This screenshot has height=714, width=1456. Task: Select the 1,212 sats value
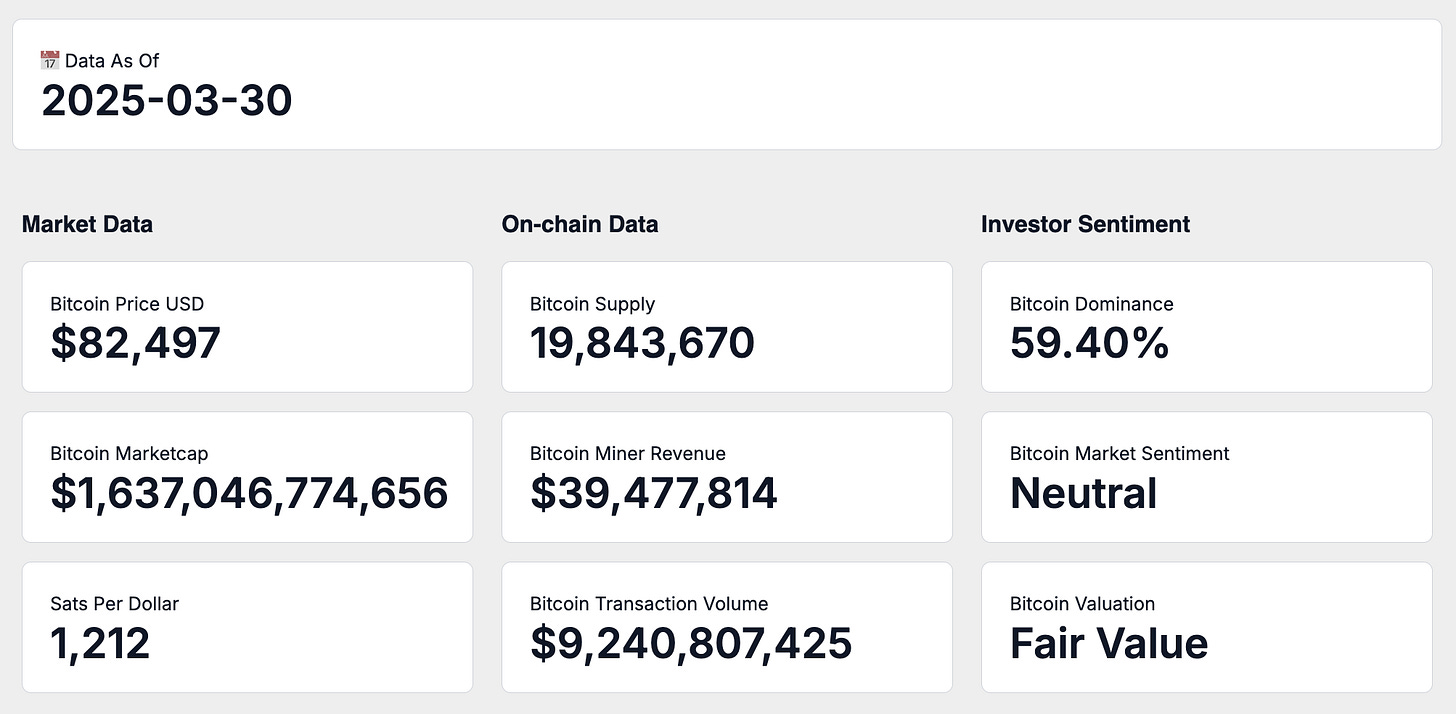coord(100,643)
